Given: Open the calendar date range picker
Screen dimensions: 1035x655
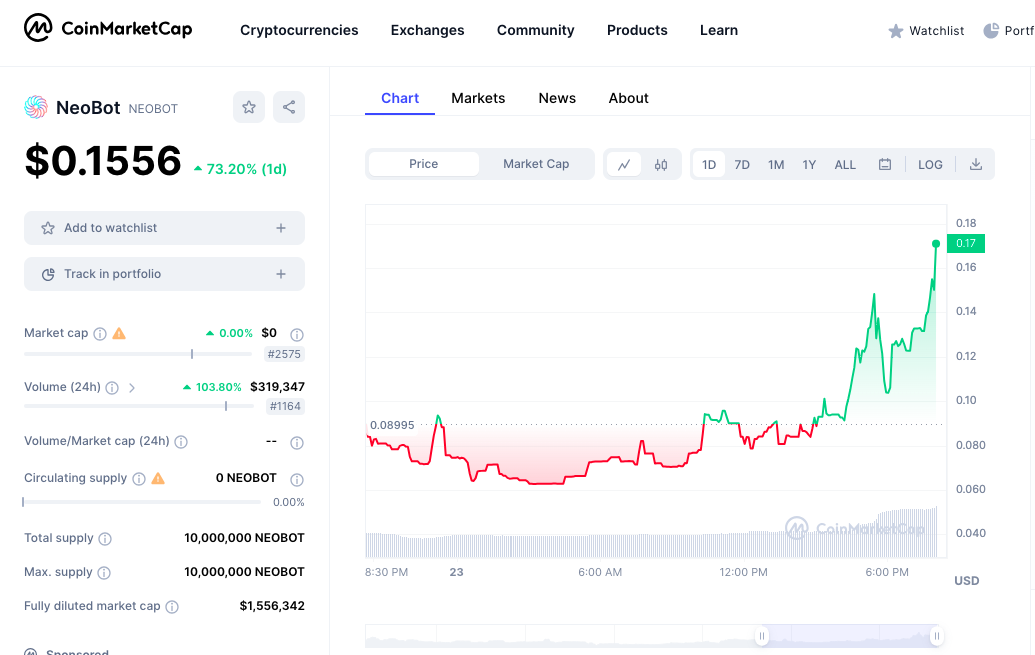Looking at the screenshot, I should tap(885, 164).
